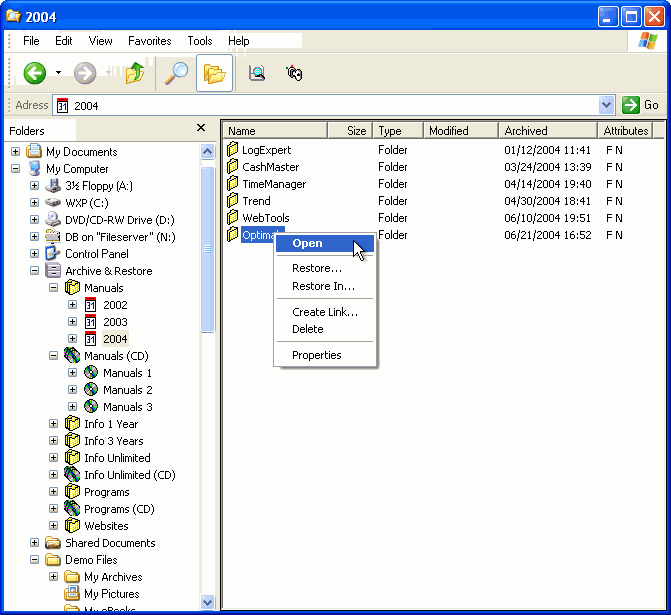Viewport: 671px width, 615px height.
Task: Choose Create Link... in the context menu
Action: [325, 312]
